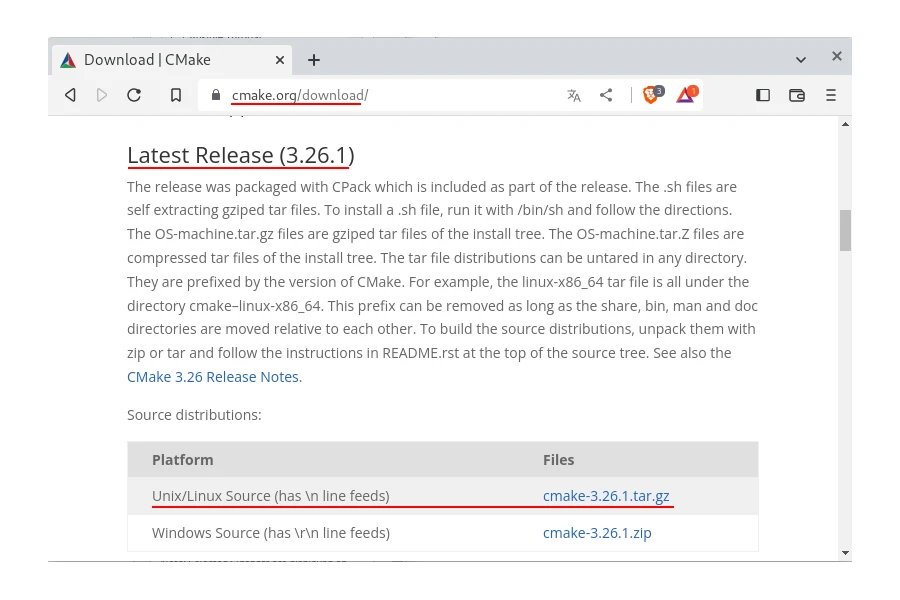Click the back navigation arrow
The height and width of the screenshot is (600, 900).
point(70,95)
